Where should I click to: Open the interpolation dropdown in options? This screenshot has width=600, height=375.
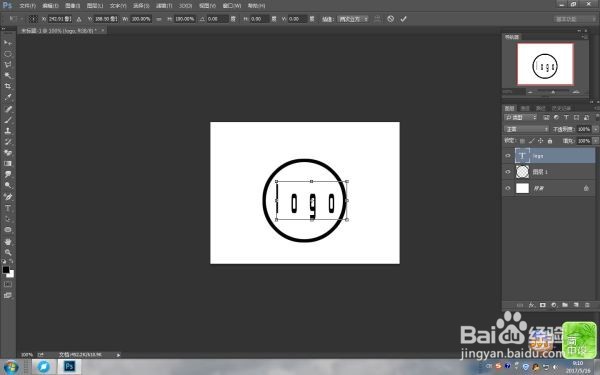353,19
